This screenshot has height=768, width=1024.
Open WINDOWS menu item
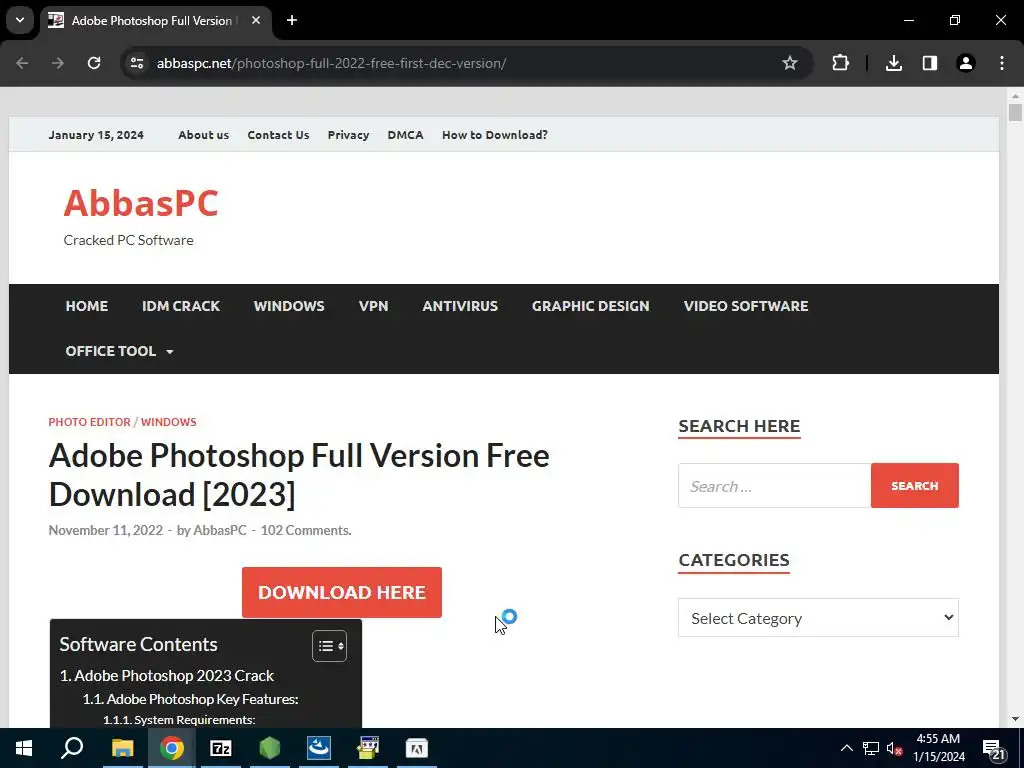point(289,306)
